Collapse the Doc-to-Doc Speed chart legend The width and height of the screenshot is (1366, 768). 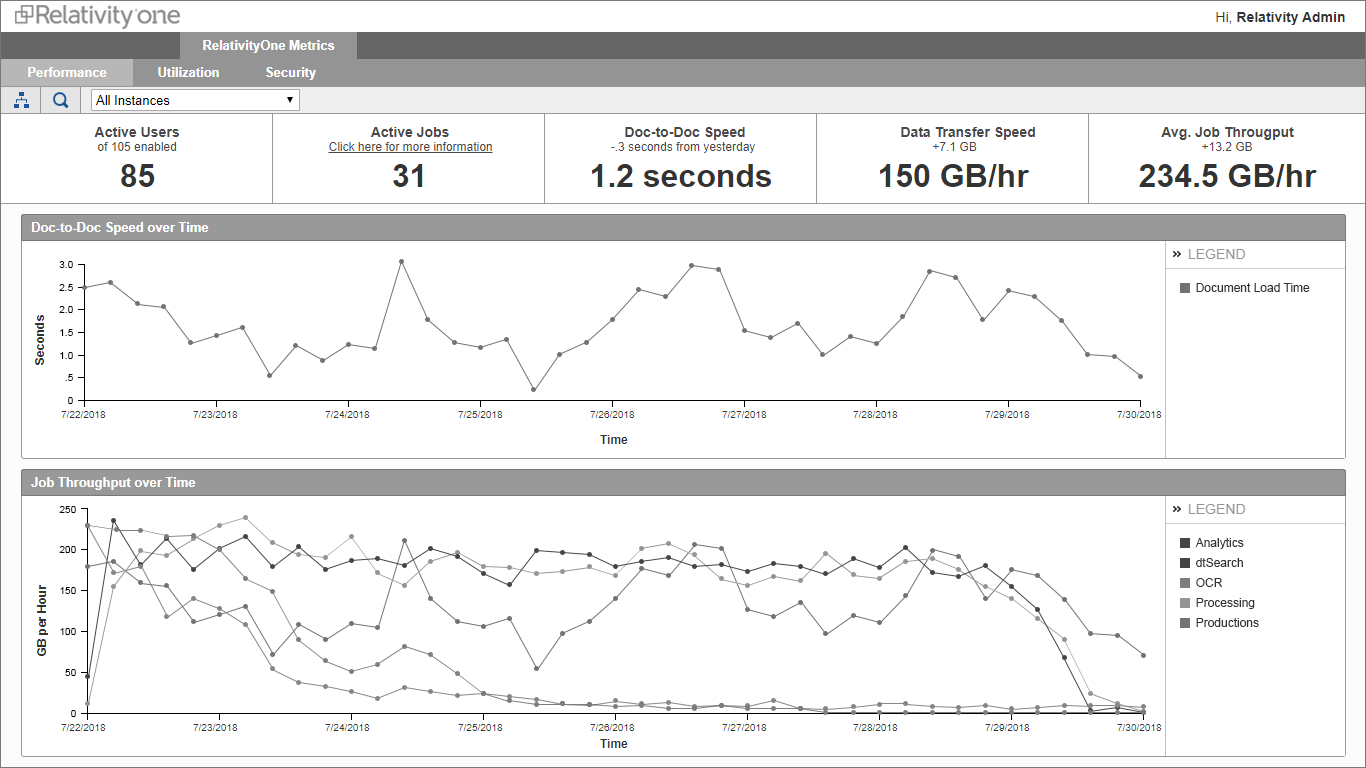pyautogui.click(x=1177, y=254)
